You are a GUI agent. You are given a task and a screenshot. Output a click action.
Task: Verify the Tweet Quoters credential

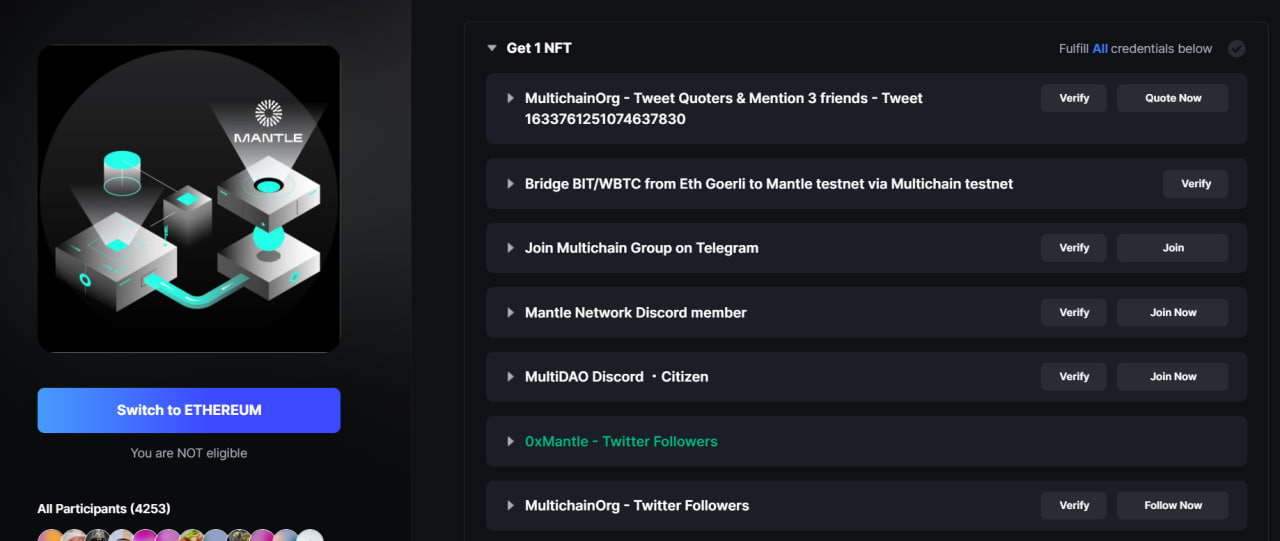pyautogui.click(x=1073, y=98)
